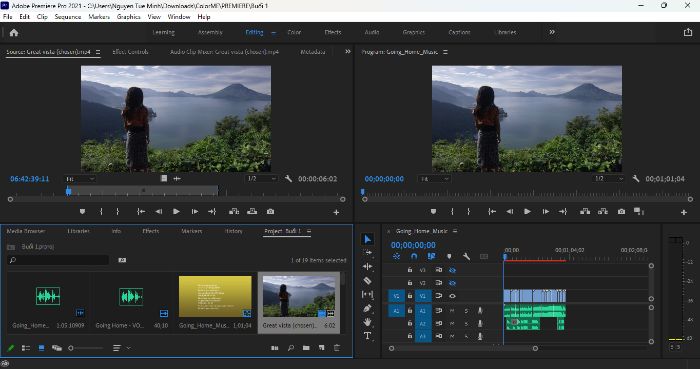
Task: Mark In point in Source monitor
Action: (x=101, y=211)
